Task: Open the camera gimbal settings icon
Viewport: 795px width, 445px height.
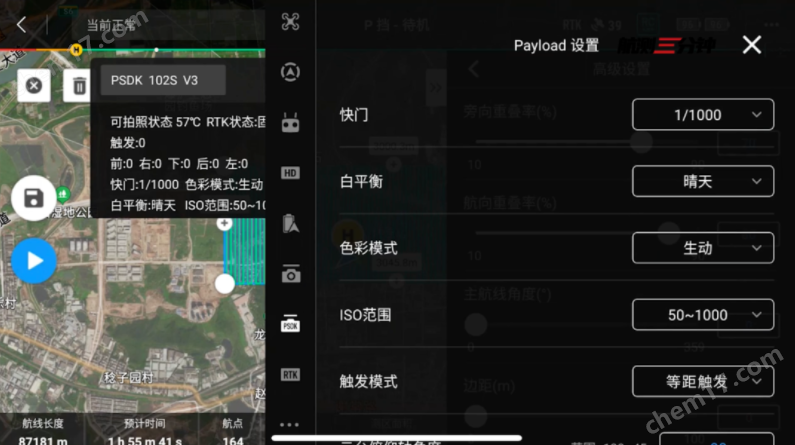Action: pyautogui.click(x=291, y=274)
